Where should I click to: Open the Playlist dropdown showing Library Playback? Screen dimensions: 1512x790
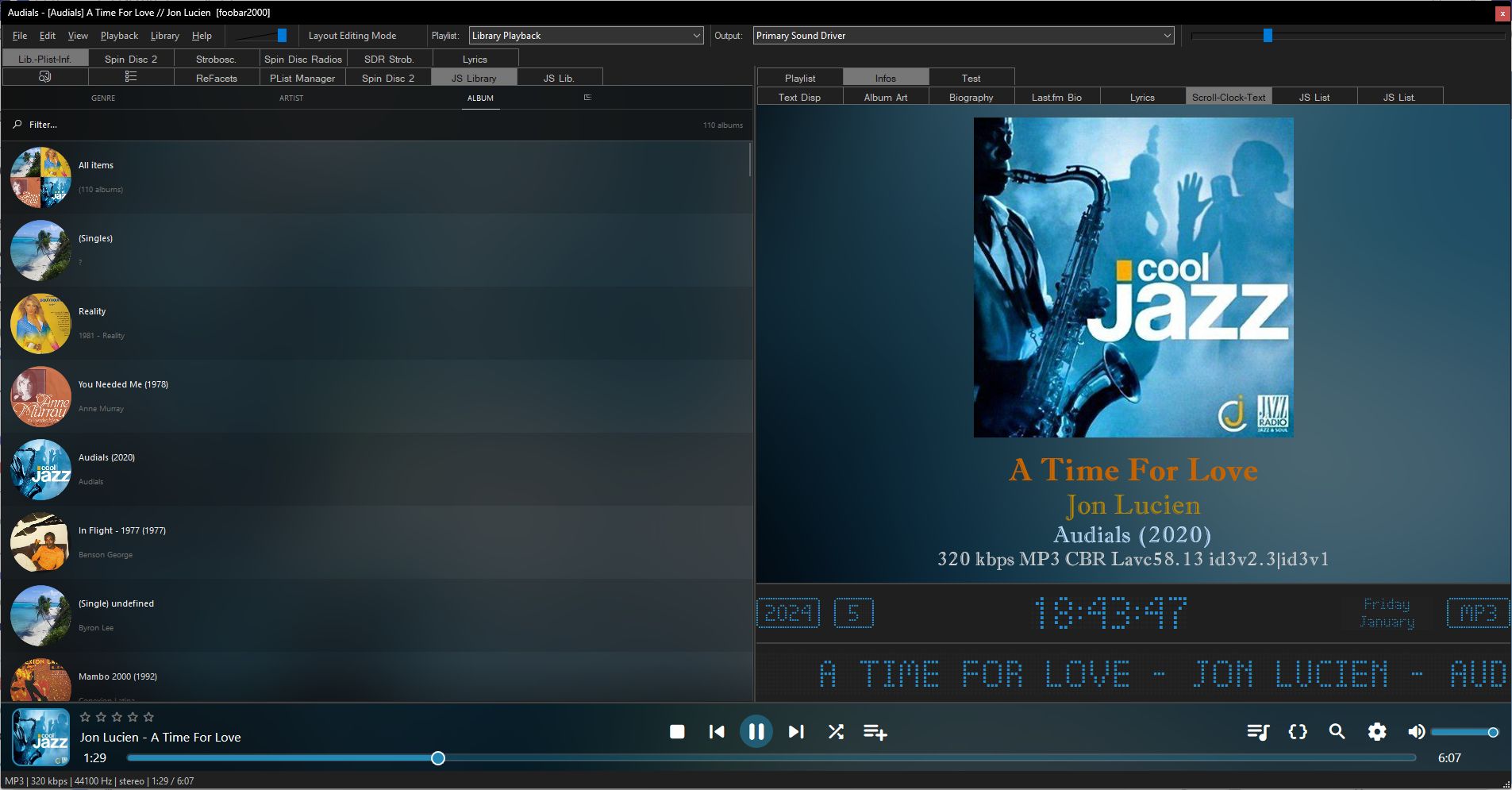pos(586,36)
